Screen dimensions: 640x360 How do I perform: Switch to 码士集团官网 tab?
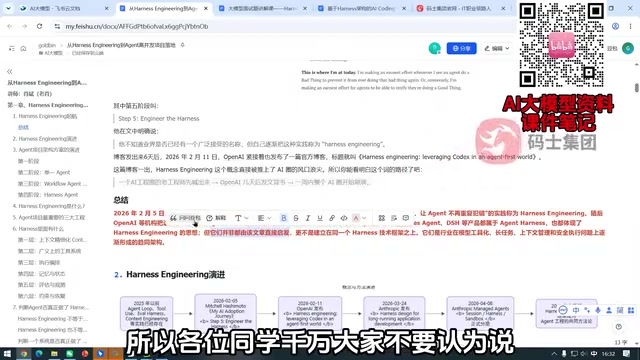pyautogui.click(x=461, y=8)
